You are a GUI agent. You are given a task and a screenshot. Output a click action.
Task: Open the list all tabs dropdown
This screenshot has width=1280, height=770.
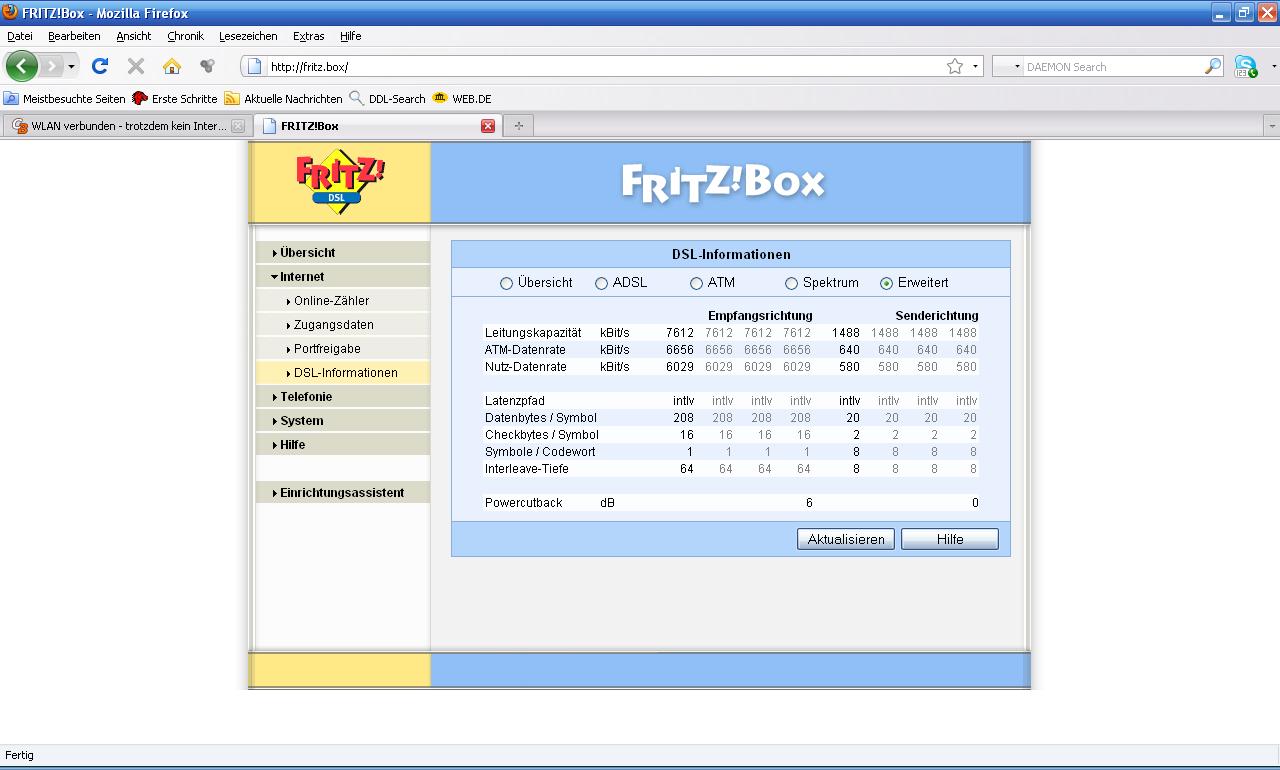pyautogui.click(x=1271, y=126)
